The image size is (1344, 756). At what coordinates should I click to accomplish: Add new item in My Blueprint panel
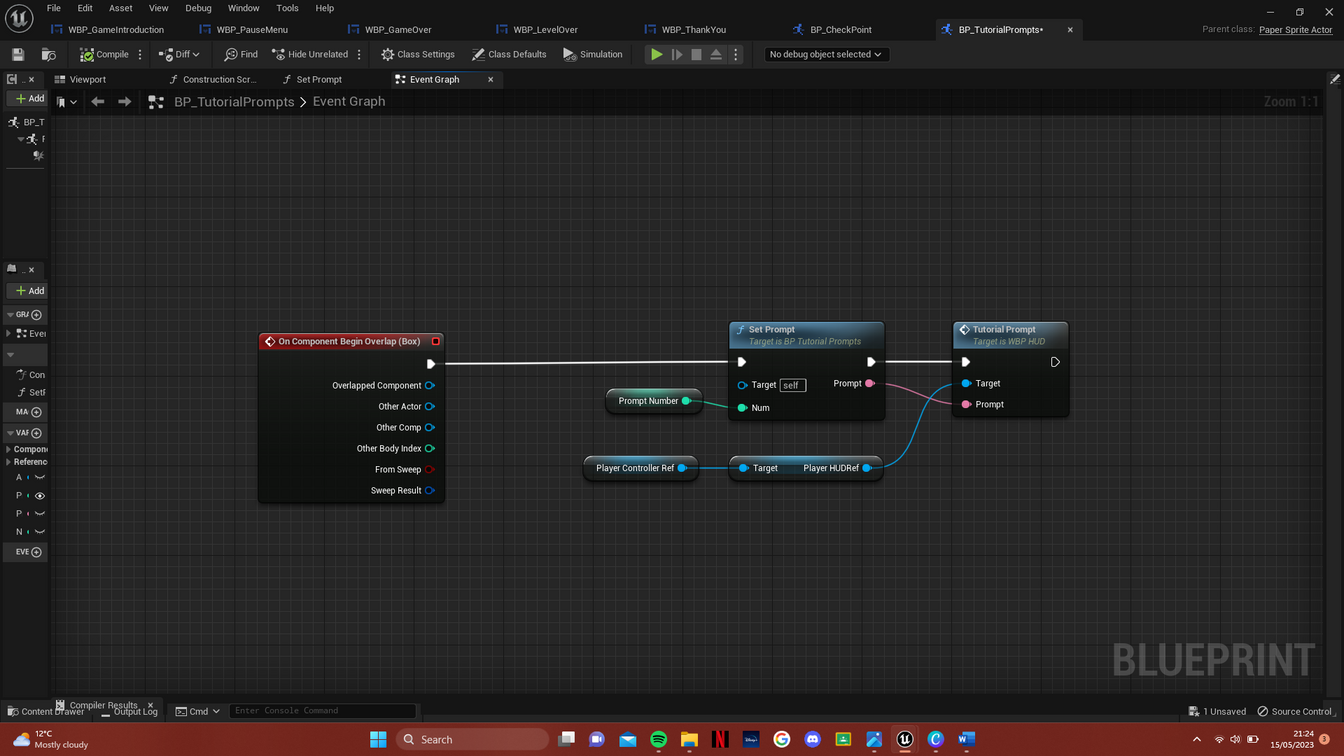(x=29, y=290)
